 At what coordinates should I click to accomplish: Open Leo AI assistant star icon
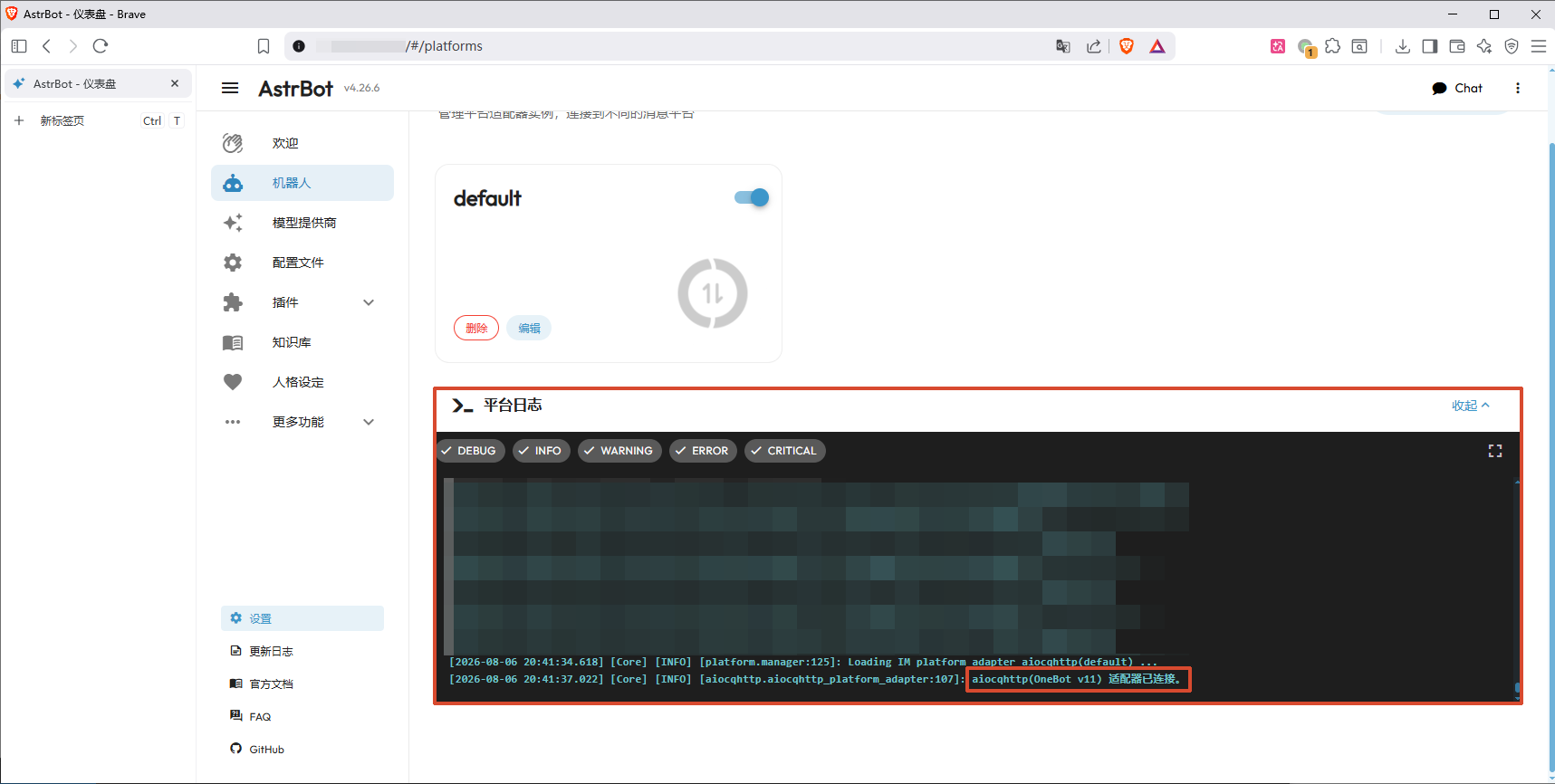(1484, 46)
